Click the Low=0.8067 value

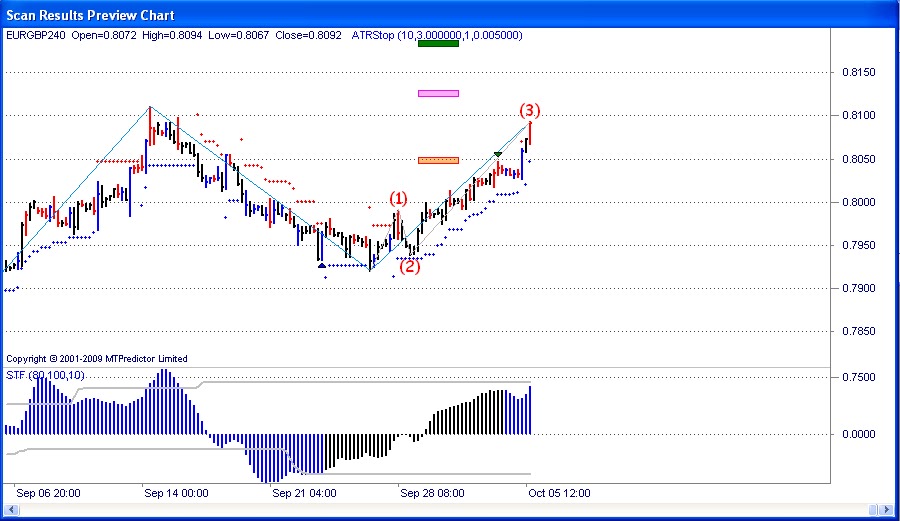tap(239, 36)
